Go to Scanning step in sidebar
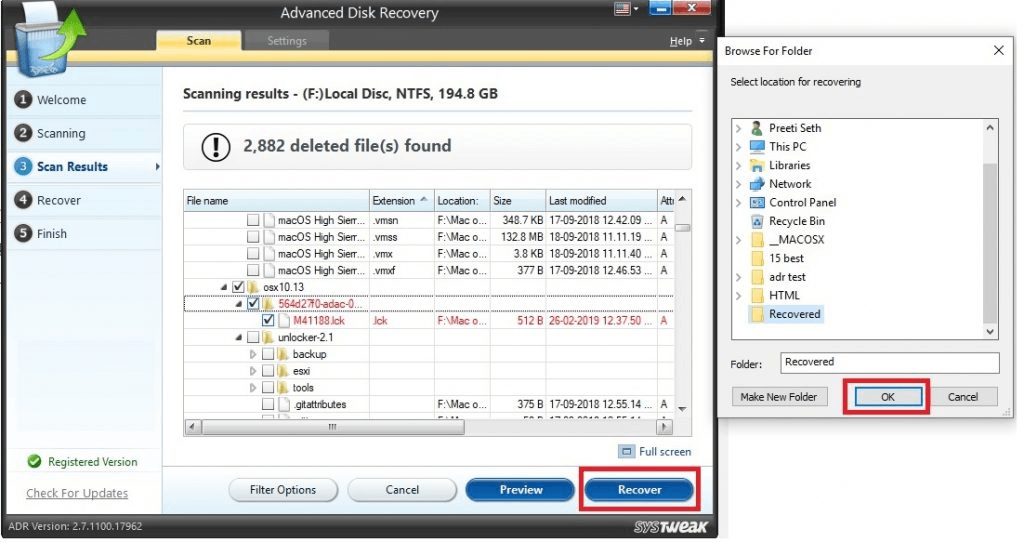 click(85, 133)
